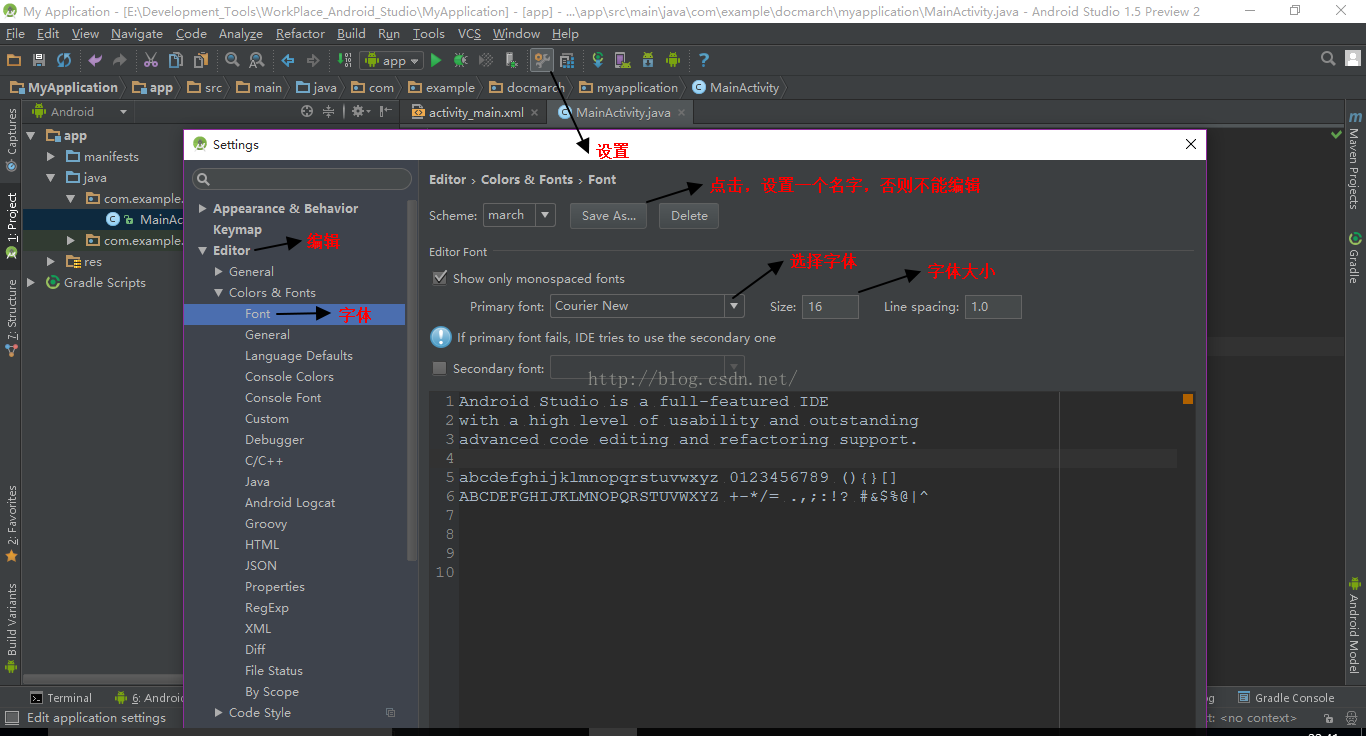Open the VCS menu
Viewport: 1366px width, 736px height.
point(469,34)
